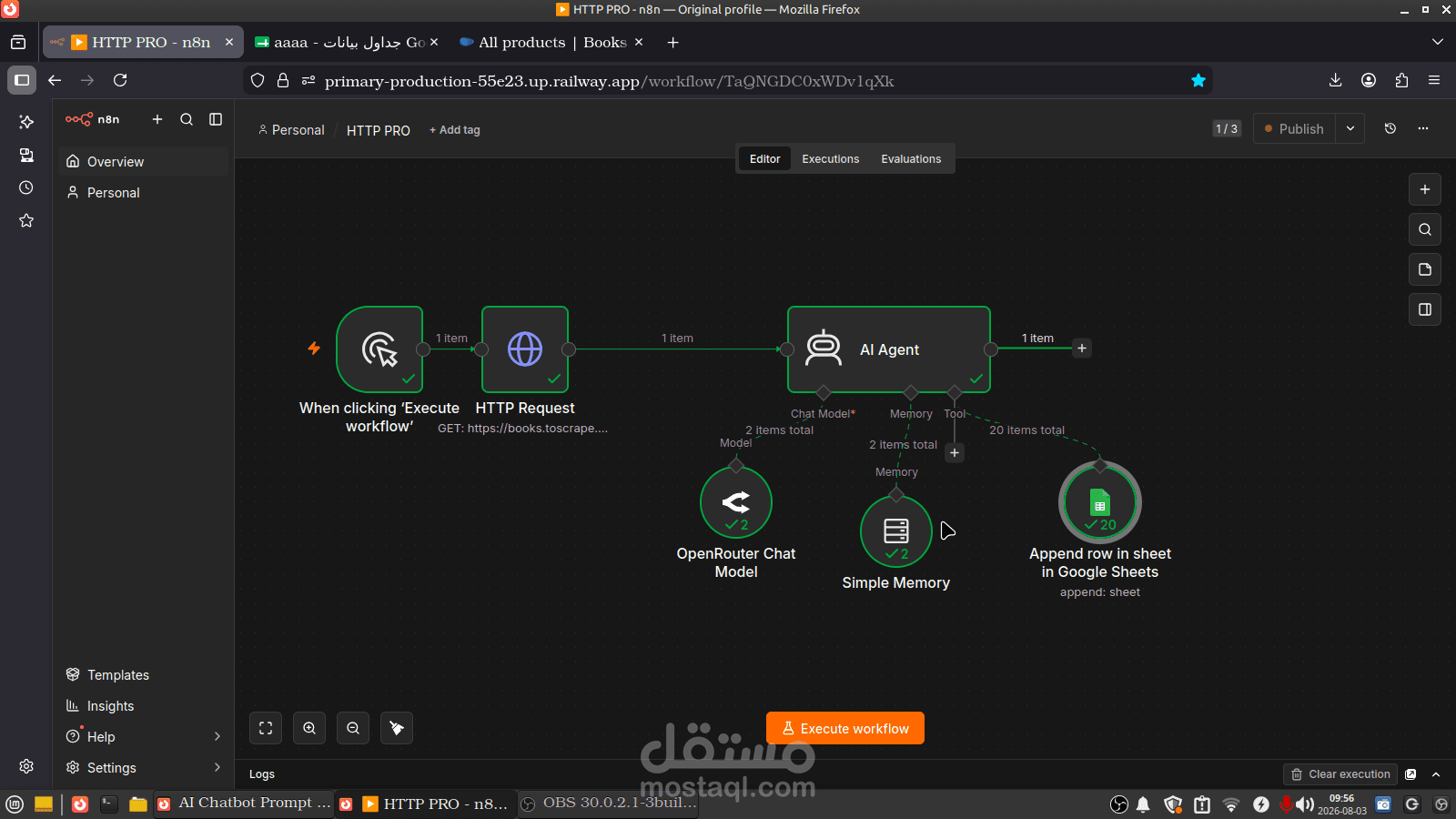Open the manual trigger node
Image resolution: width=1456 pixels, height=819 pixels.
click(379, 349)
